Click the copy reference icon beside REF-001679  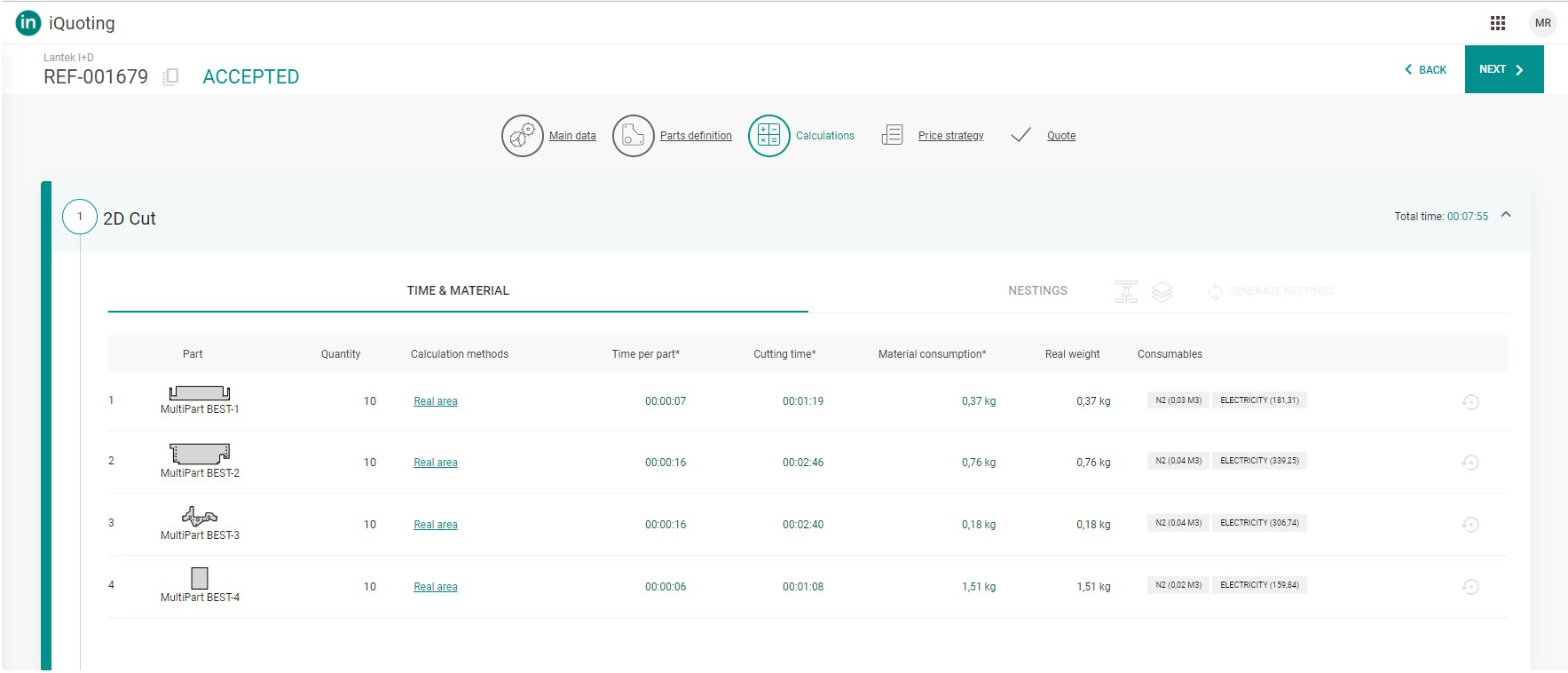click(x=171, y=77)
